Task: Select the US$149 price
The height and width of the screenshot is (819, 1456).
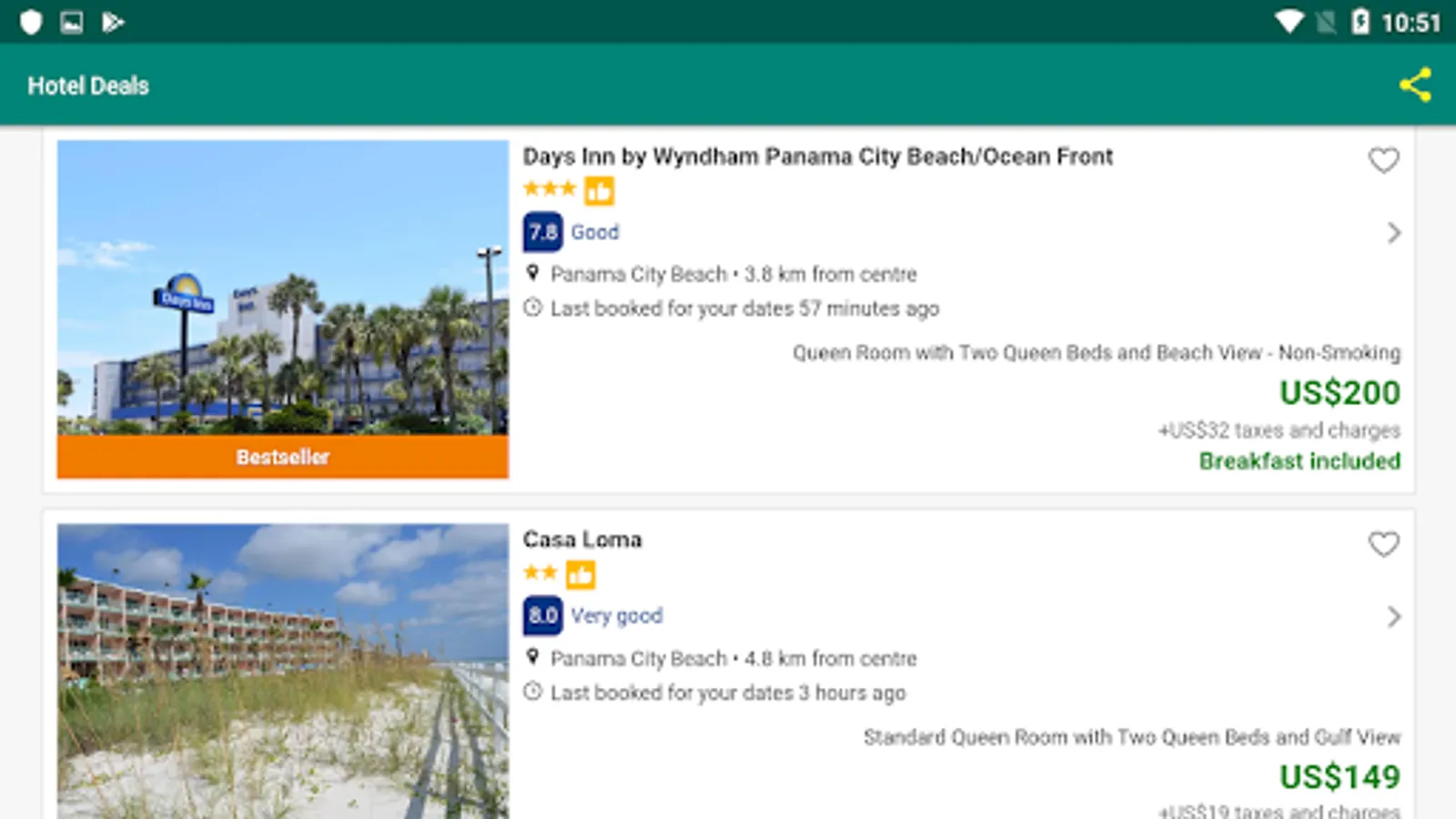Action: [x=1340, y=777]
